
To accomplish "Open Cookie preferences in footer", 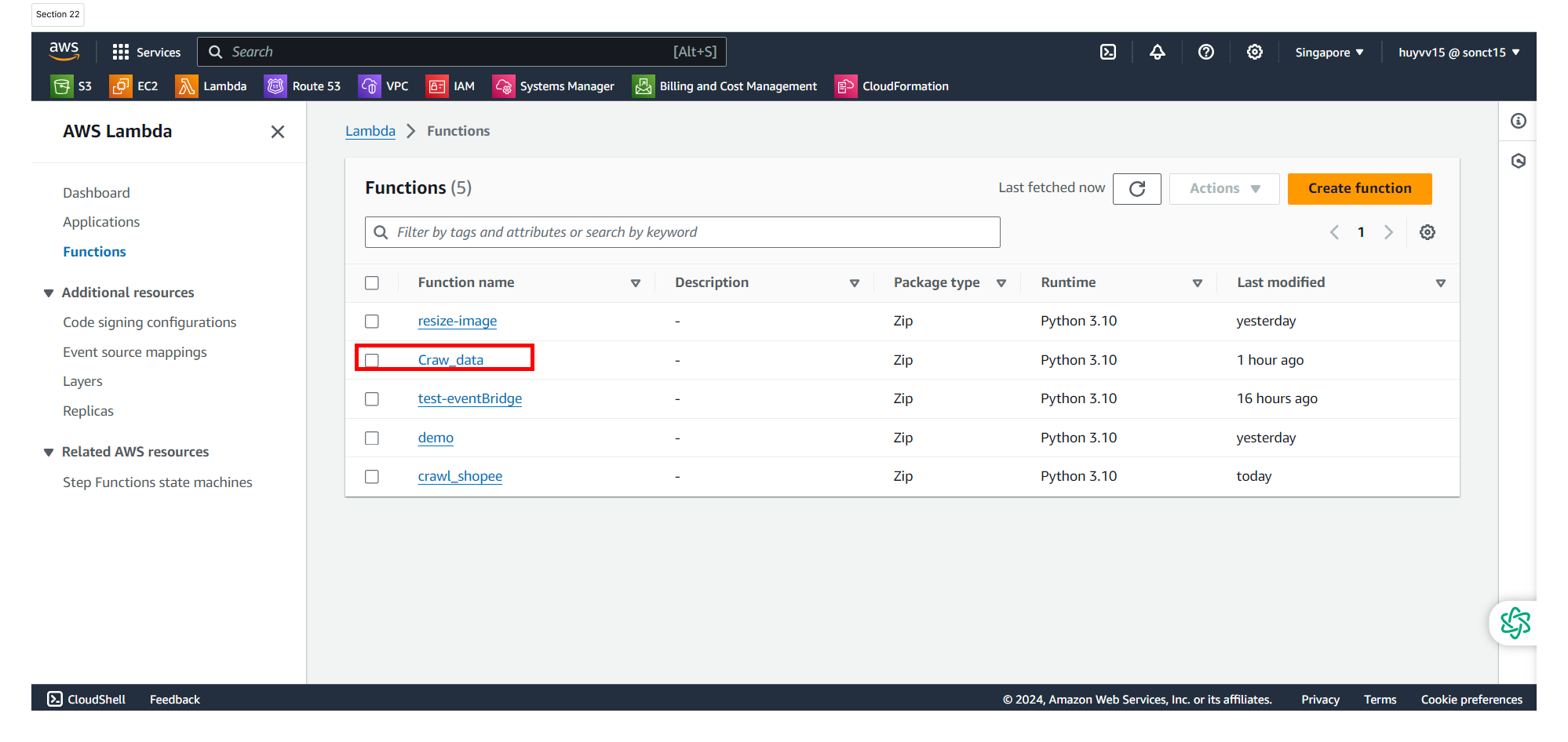I will (1471, 699).
